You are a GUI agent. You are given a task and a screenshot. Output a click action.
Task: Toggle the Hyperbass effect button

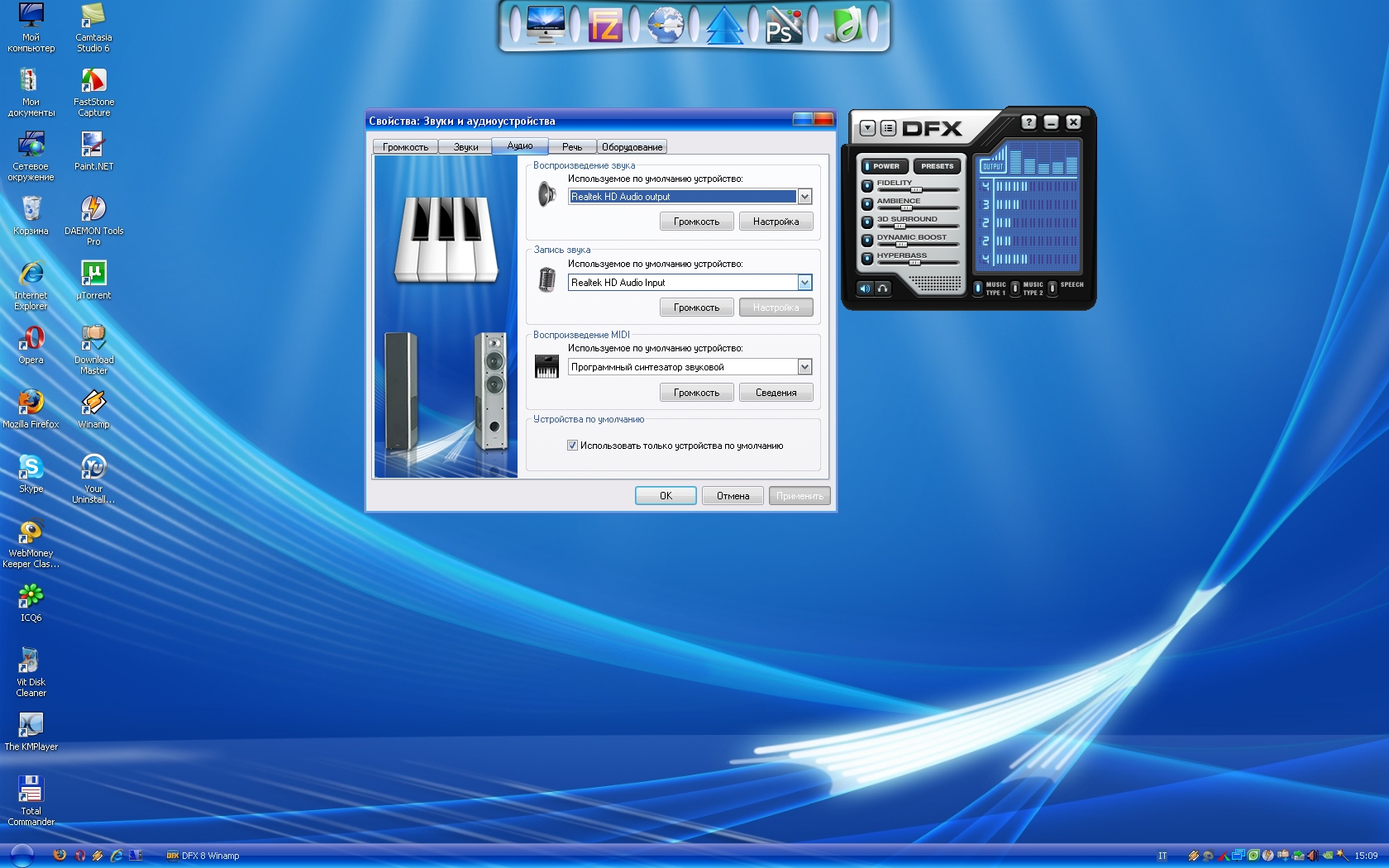click(x=867, y=259)
